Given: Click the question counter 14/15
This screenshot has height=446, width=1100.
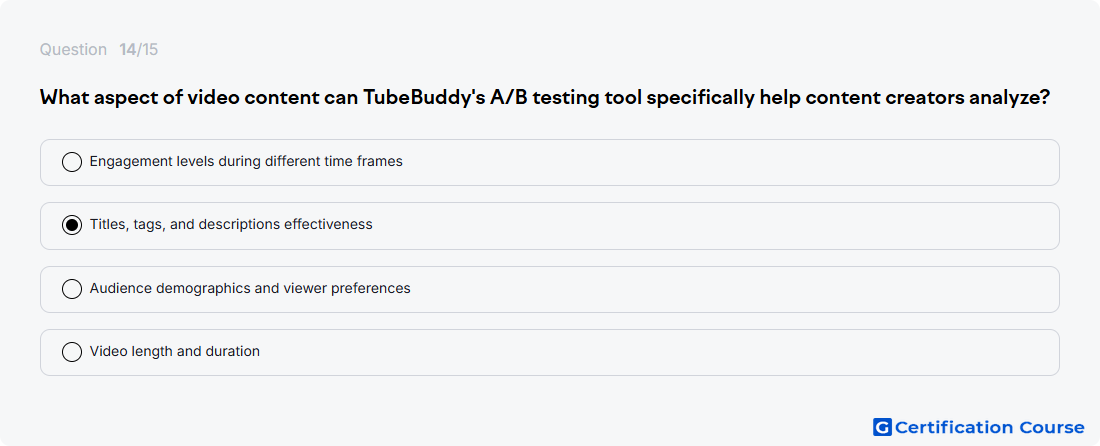Looking at the screenshot, I should [x=138, y=50].
